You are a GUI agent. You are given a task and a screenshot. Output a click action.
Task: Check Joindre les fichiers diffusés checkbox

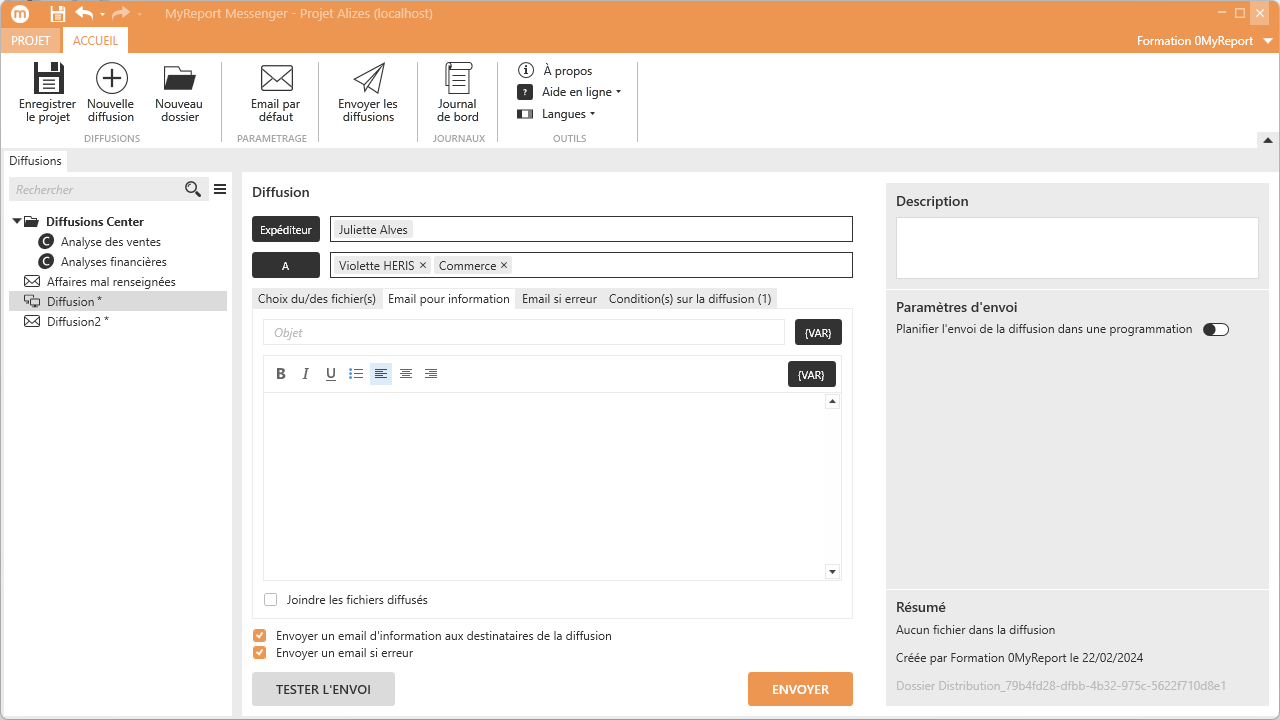click(271, 600)
